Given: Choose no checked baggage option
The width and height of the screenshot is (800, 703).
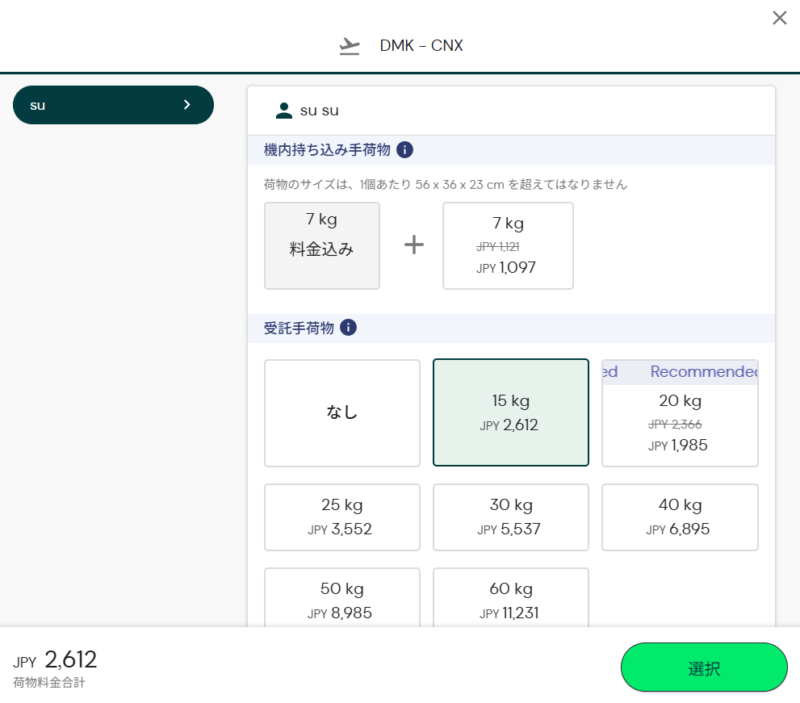Looking at the screenshot, I should coord(342,413).
